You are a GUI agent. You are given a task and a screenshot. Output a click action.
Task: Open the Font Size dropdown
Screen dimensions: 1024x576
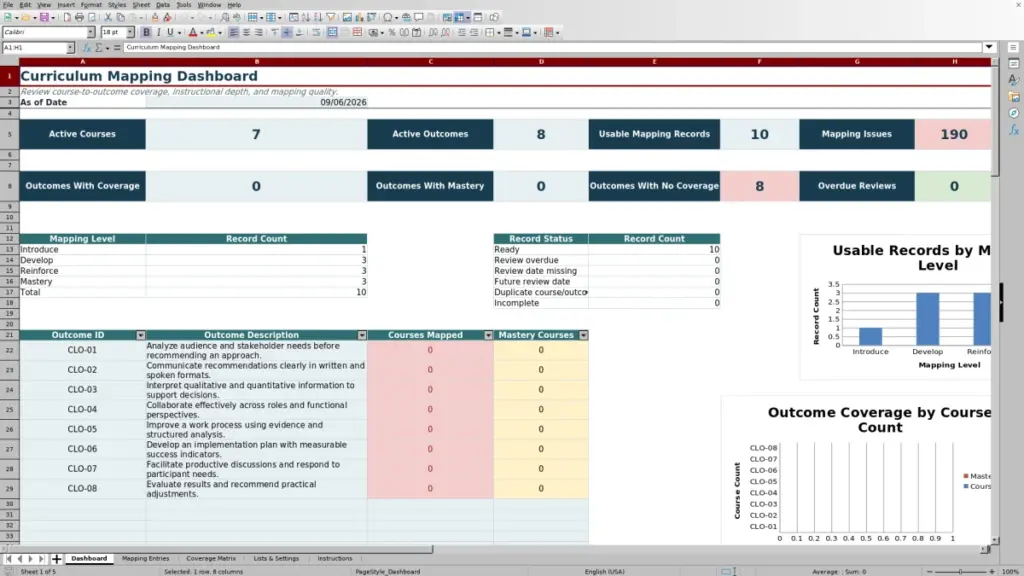[130, 33]
